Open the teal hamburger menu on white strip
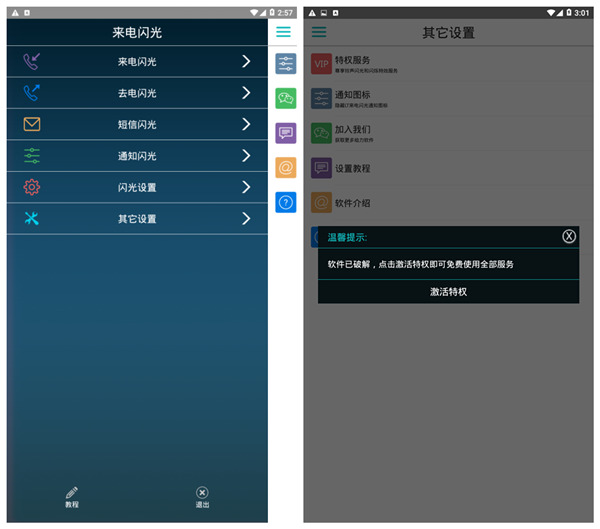The height and width of the screenshot is (529, 600). pyautogui.click(x=283, y=32)
